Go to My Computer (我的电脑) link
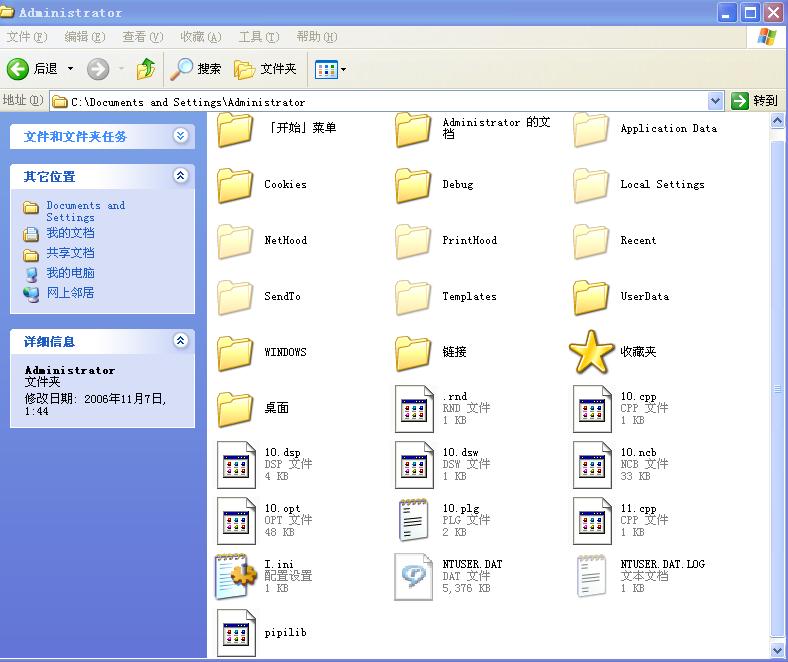This screenshot has width=788, height=662. tap(69, 273)
